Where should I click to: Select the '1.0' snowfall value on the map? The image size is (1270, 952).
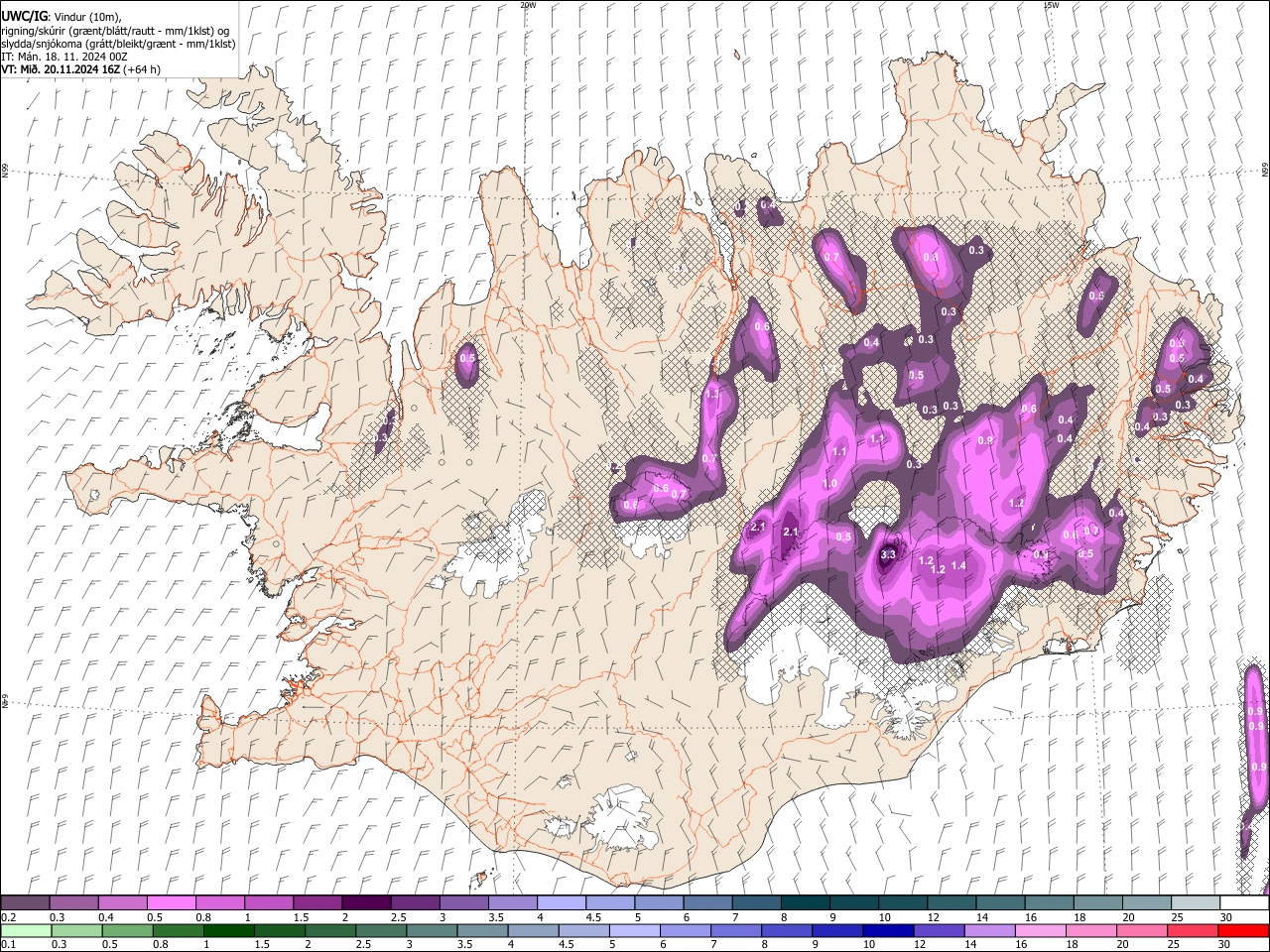click(x=829, y=483)
